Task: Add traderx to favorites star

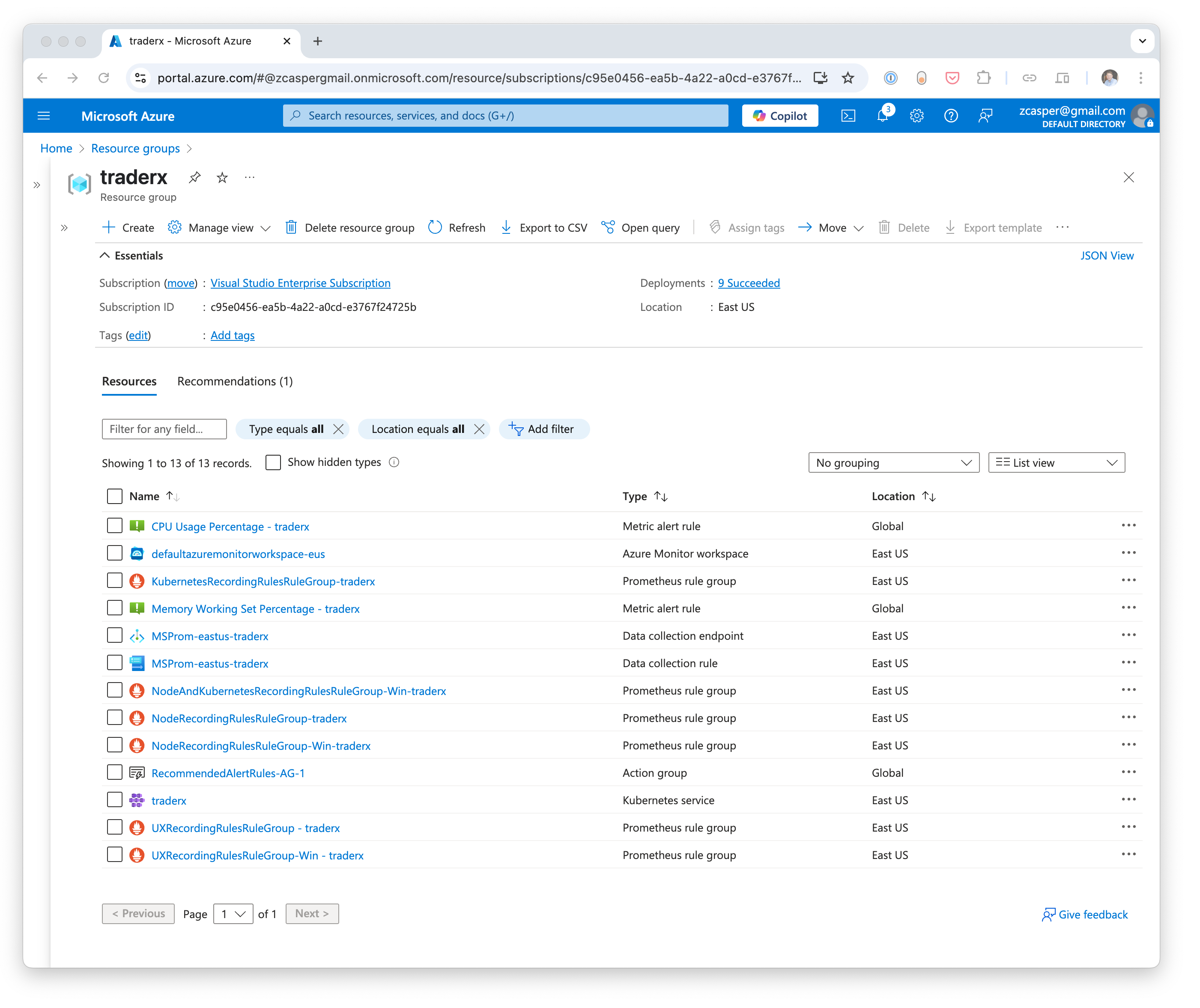Action: coord(222,178)
